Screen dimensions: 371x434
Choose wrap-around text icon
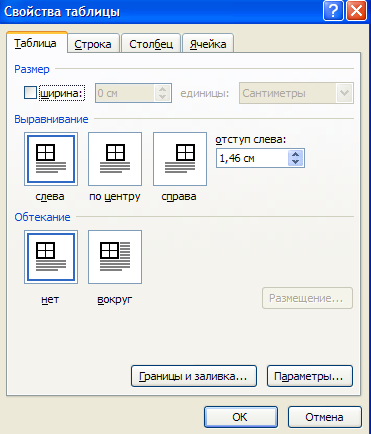pyautogui.click(x=115, y=257)
